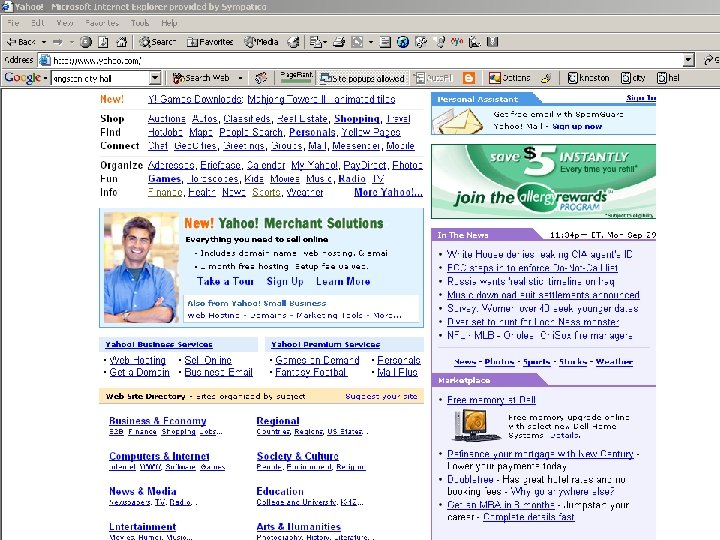This screenshot has height=540, width=720.
Task: Open the Back button history dropdown
Action: (44, 42)
